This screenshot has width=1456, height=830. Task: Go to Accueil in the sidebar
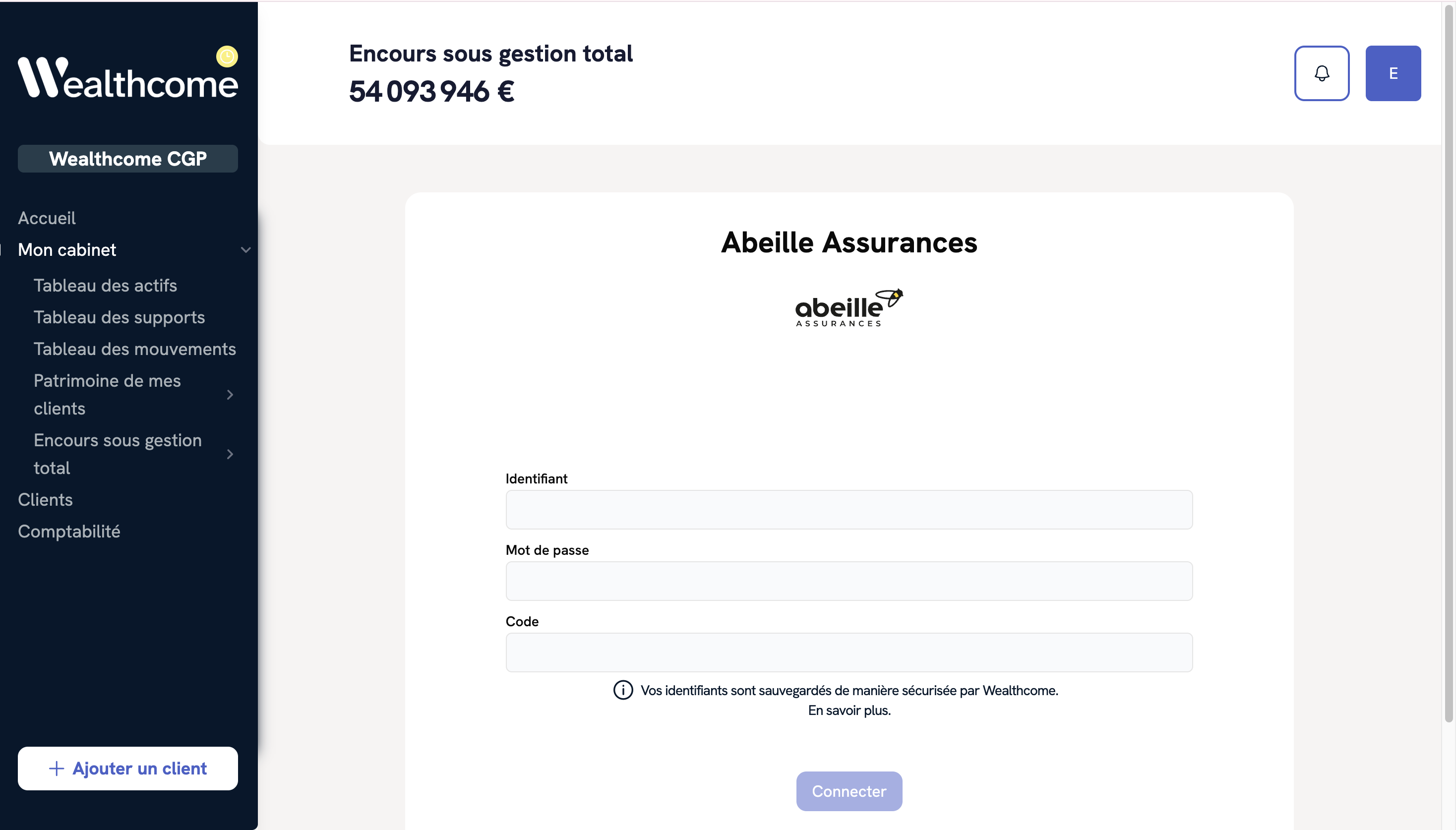pos(47,218)
